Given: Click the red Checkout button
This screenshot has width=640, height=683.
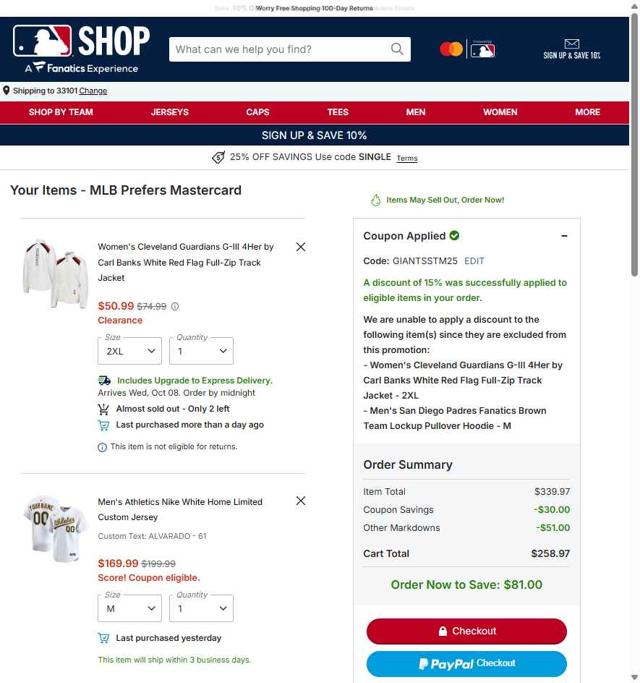Looking at the screenshot, I should (467, 631).
